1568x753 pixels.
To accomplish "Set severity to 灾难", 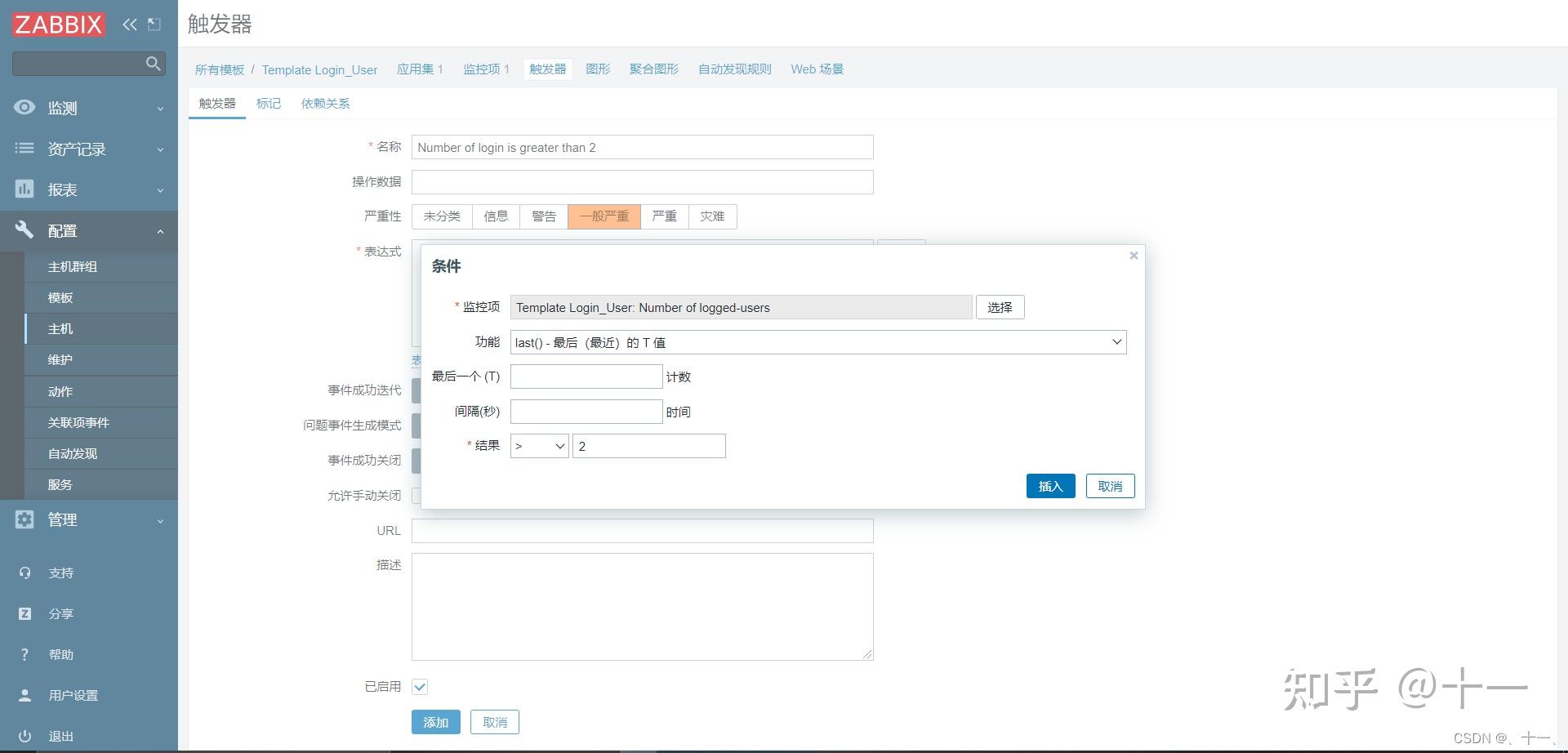I will click(x=713, y=216).
